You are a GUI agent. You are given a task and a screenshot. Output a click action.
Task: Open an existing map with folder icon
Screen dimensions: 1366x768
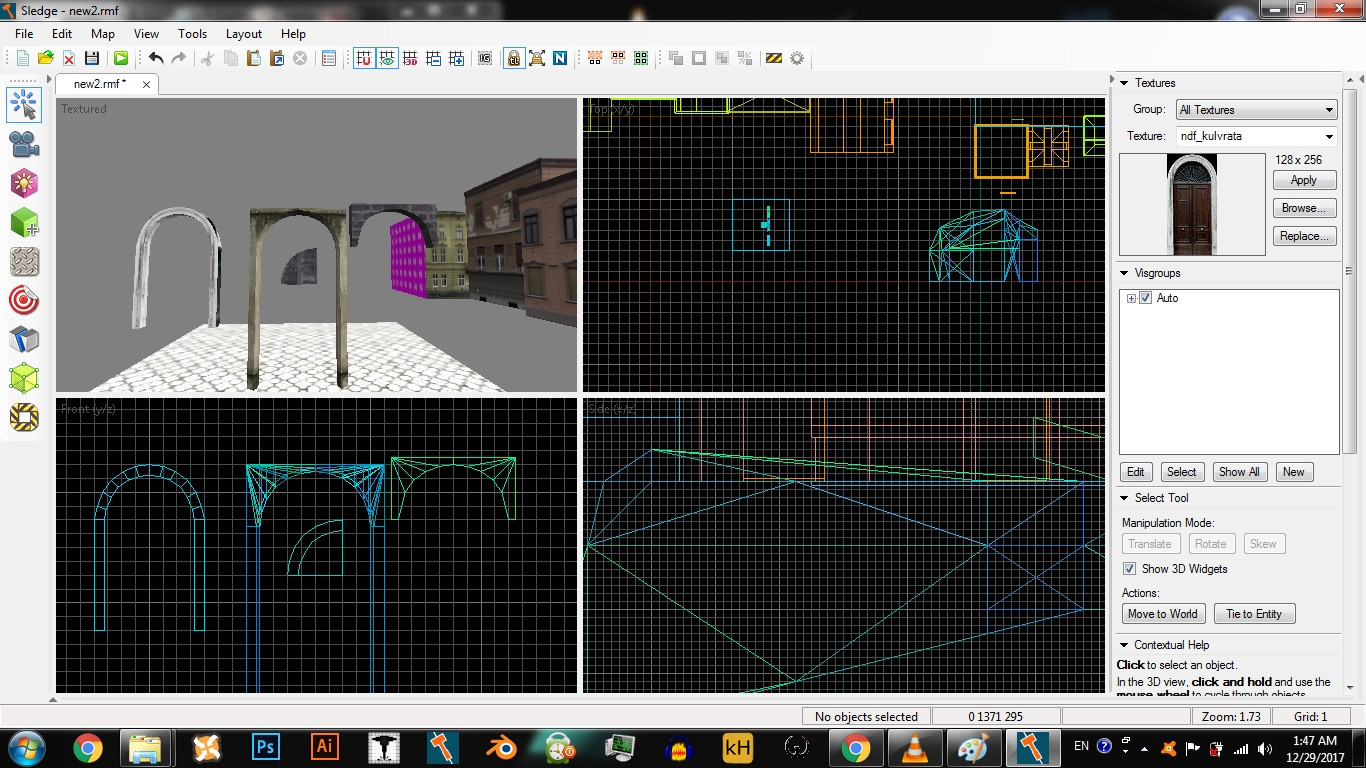[x=45, y=59]
